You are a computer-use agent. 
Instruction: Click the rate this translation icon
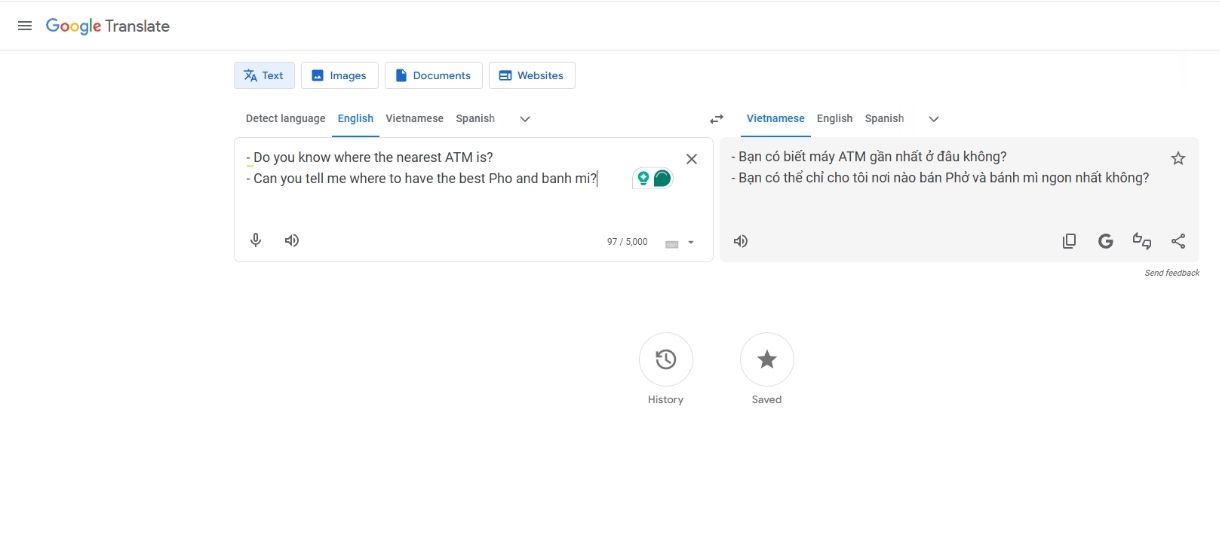click(1141, 241)
